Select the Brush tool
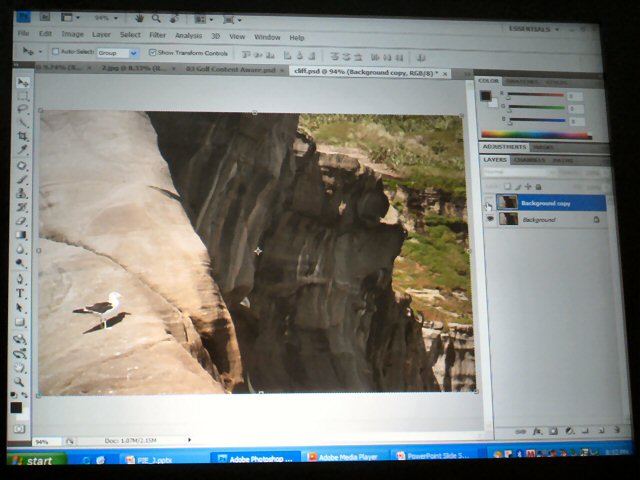 coord(22,180)
